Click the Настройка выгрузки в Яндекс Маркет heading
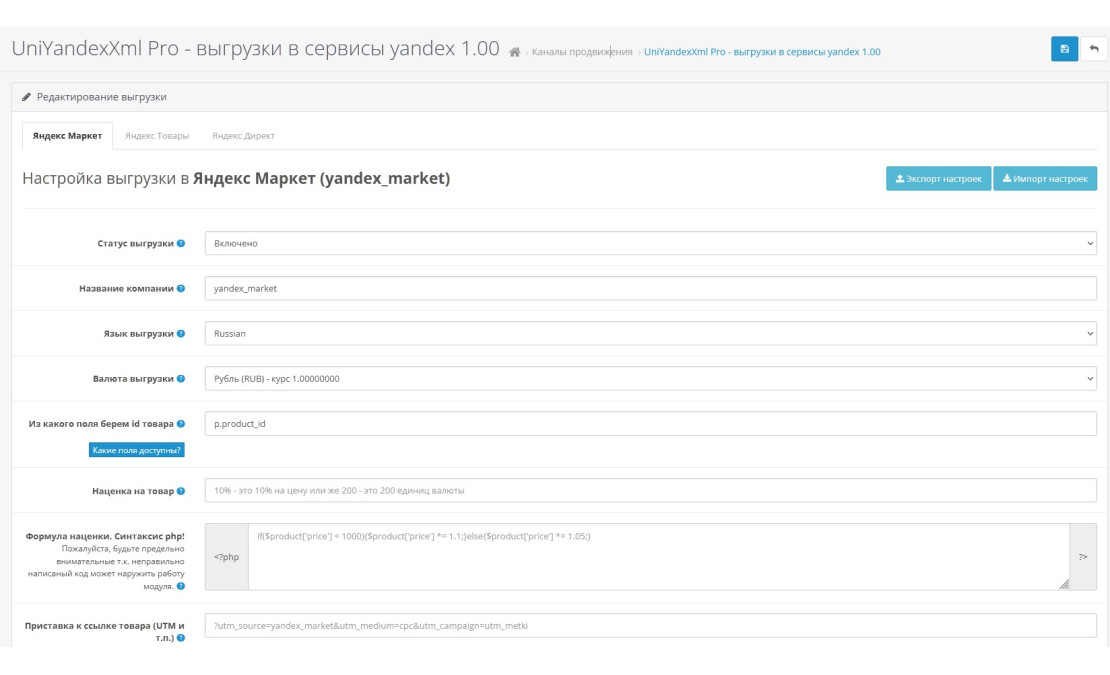The width and height of the screenshot is (1110, 675). point(236,178)
